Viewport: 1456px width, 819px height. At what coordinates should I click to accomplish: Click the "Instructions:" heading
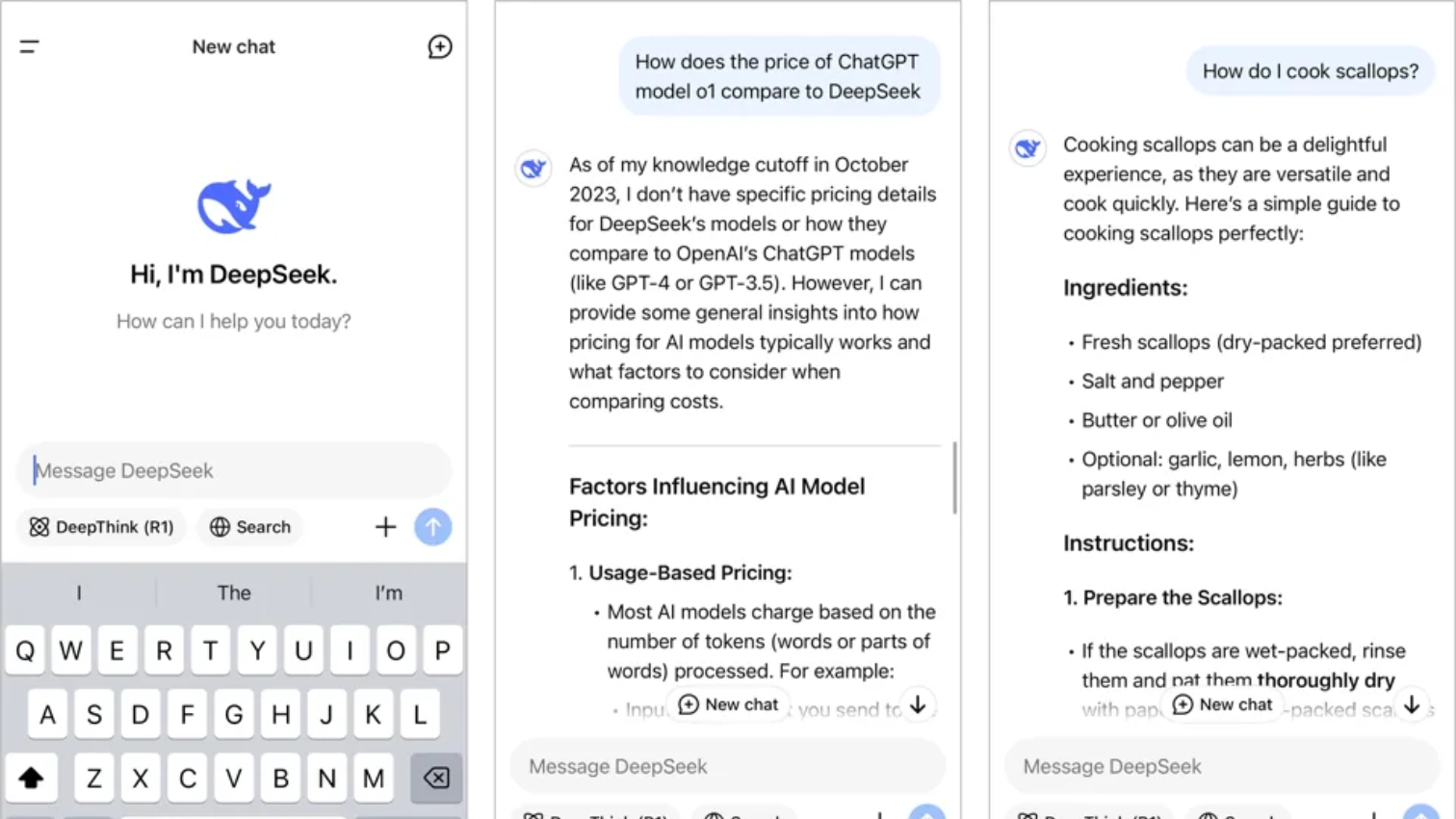(x=1129, y=542)
